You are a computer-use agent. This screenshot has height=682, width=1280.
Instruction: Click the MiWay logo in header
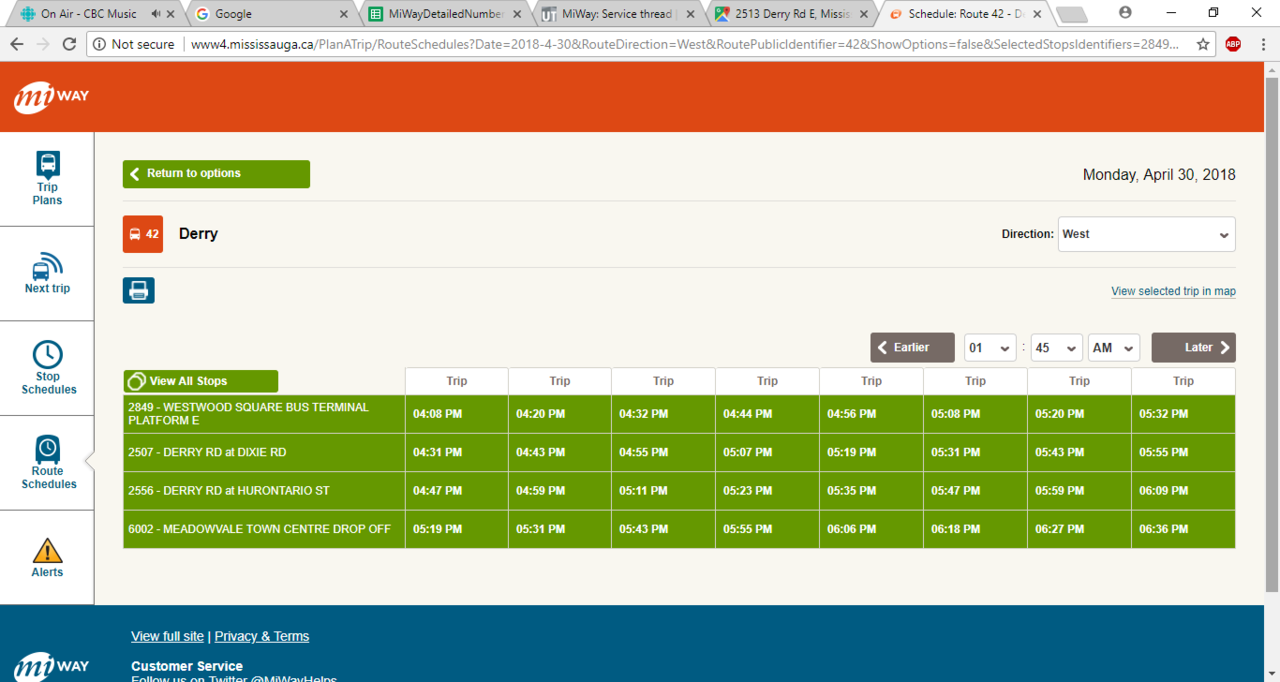(52, 97)
